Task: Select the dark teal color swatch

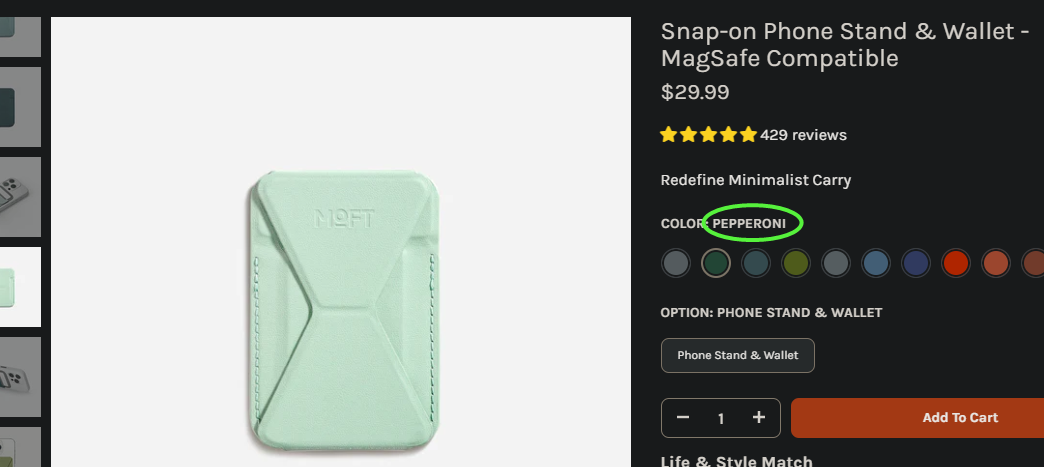Action: [x=756, y=263]
